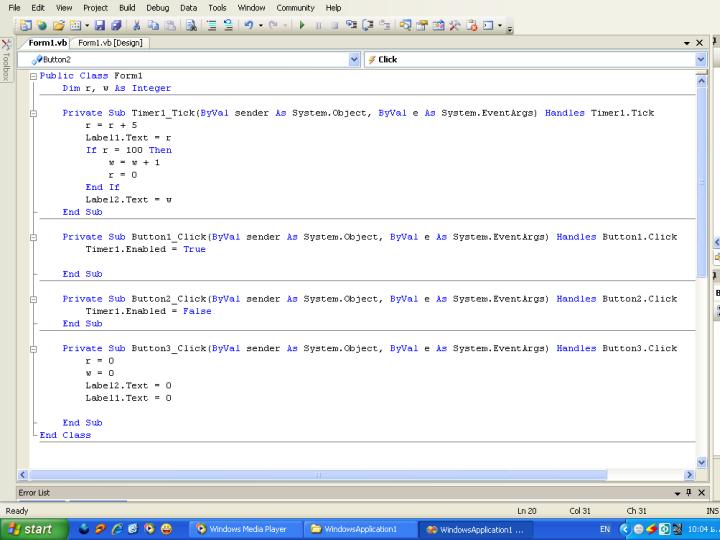The image size is (720, 540).
Task: Open the Properties Window toolbar icon
Action: click(422, 25)
